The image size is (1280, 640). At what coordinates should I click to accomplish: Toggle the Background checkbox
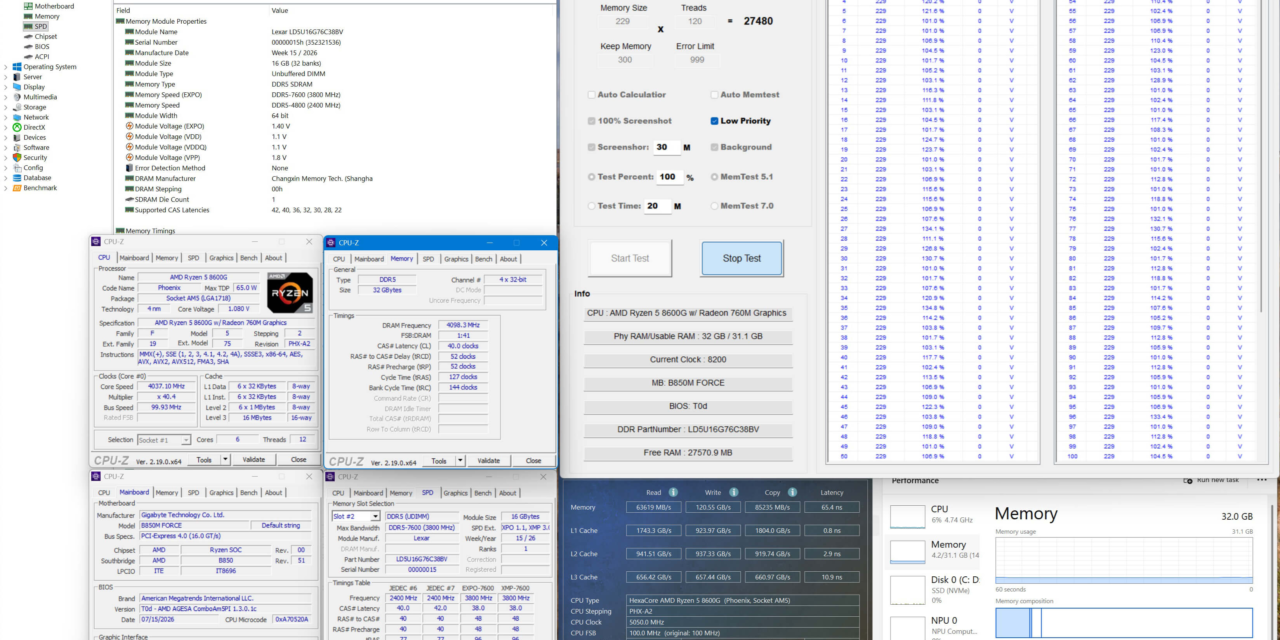[715, 147]
